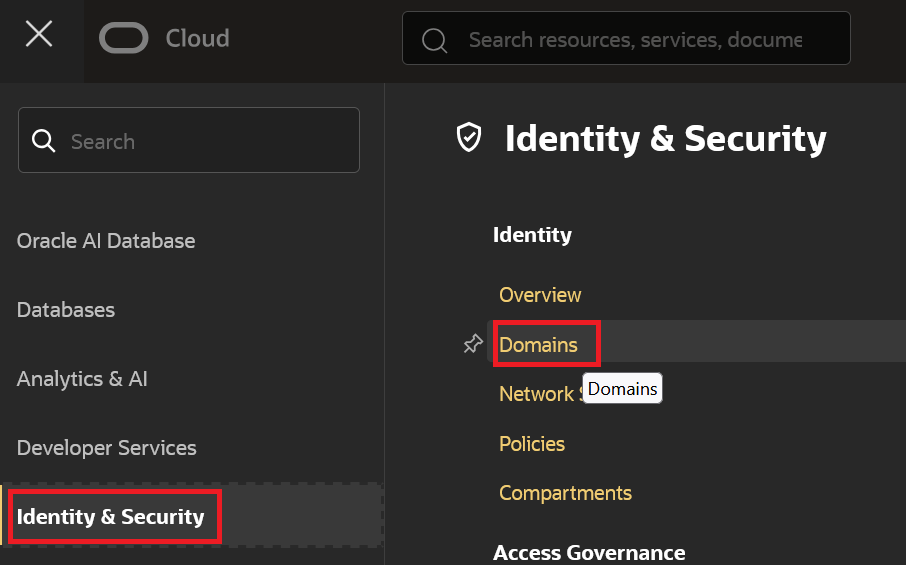Go to Domains under Identity

[538, 345]
